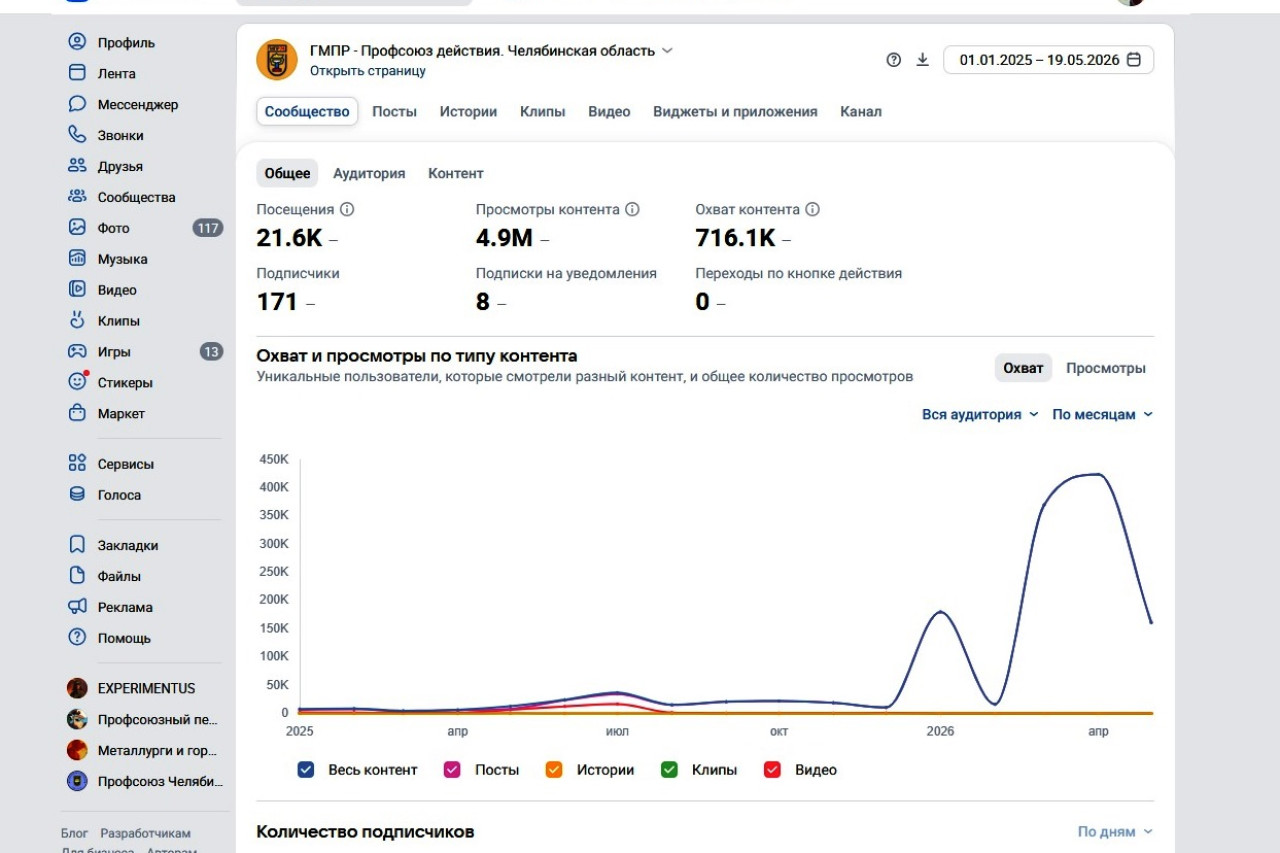Click the Разработчикам footer link
The width and height of the screenshot is (1280, 853).
pos(145,833)
